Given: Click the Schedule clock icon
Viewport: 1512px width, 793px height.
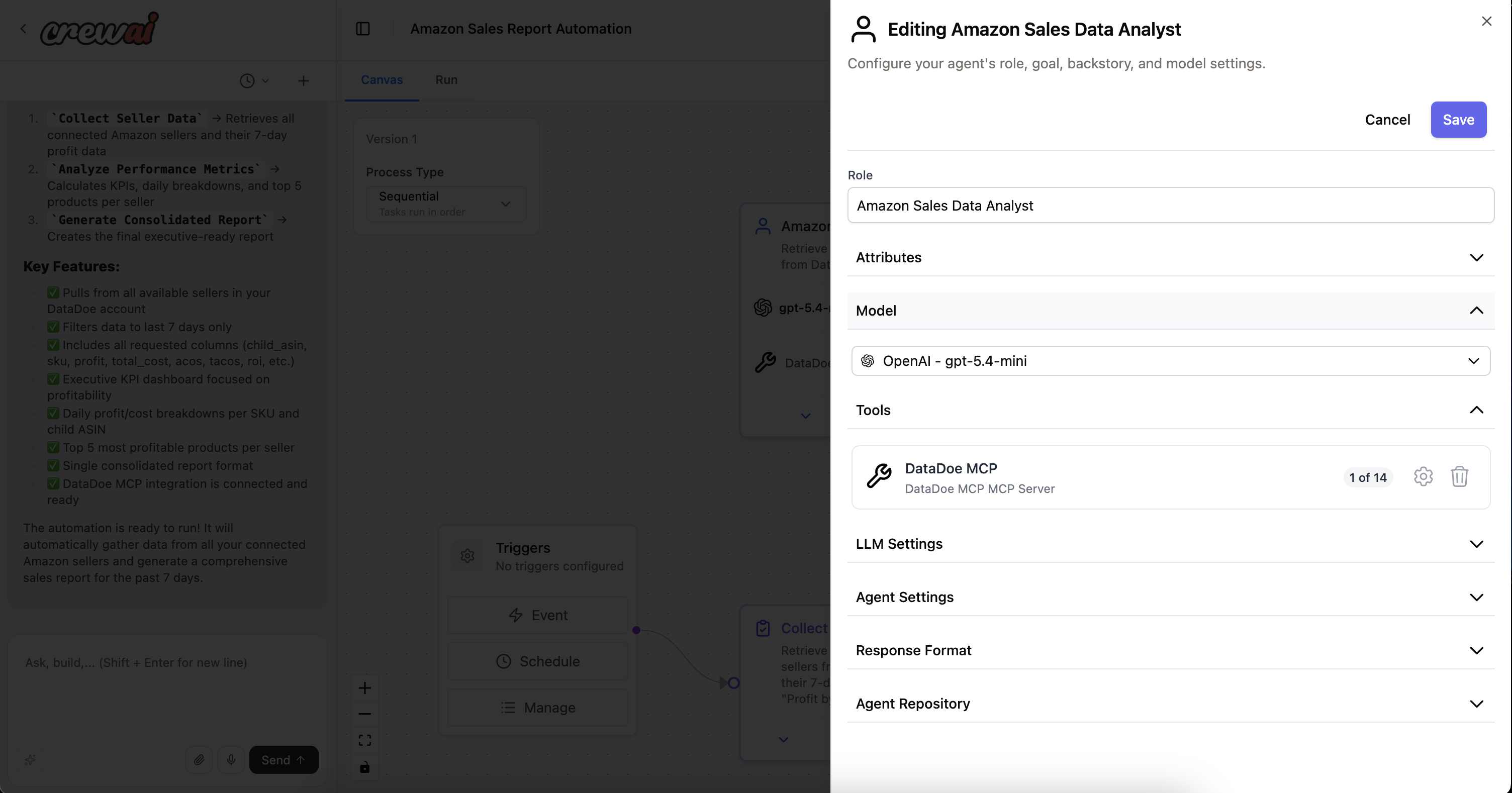Looking at the screenshot, I should [503, 661].
